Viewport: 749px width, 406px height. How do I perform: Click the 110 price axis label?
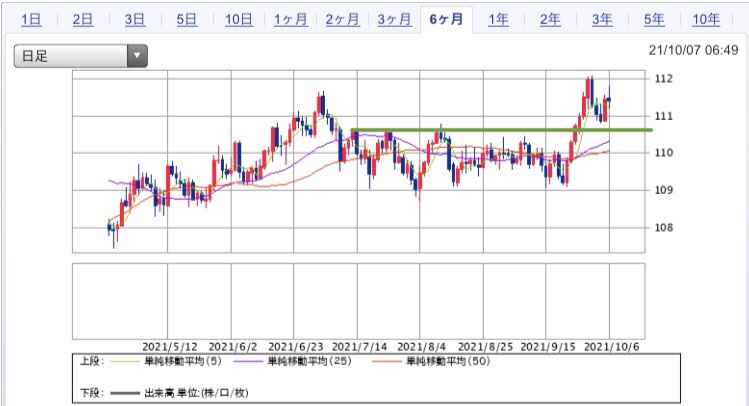tap(663, 153)
